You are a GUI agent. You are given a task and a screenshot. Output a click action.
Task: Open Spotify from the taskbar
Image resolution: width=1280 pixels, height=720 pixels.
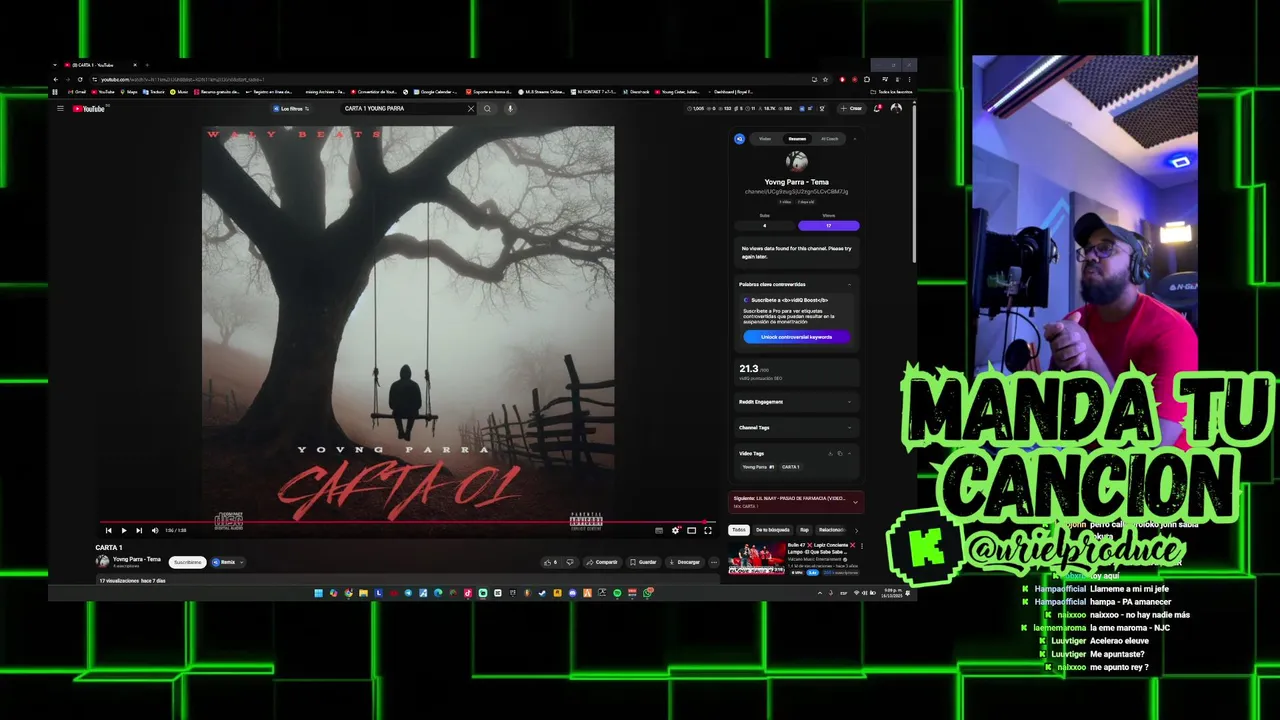[617, 593]
